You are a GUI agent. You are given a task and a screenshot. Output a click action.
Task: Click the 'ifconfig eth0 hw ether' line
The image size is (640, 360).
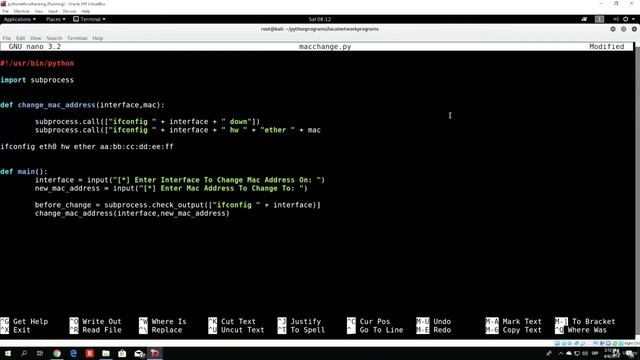pyautogui.click(x=87, y=147)
